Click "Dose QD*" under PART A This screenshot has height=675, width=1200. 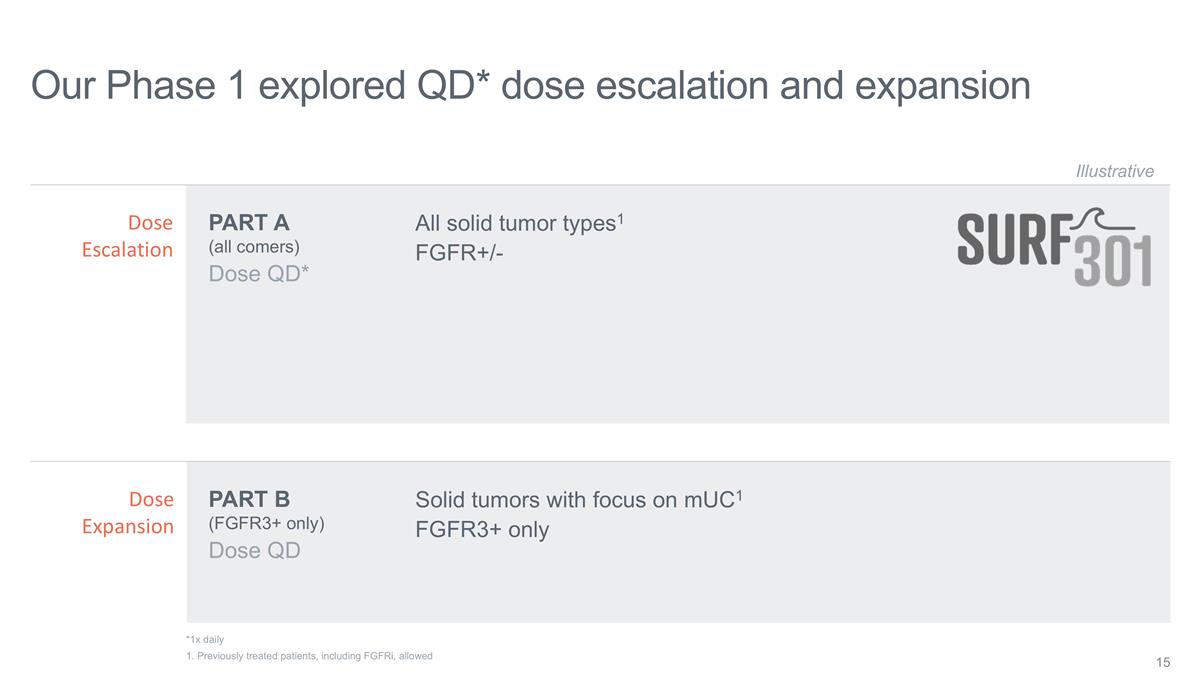[x=259, y=273]
